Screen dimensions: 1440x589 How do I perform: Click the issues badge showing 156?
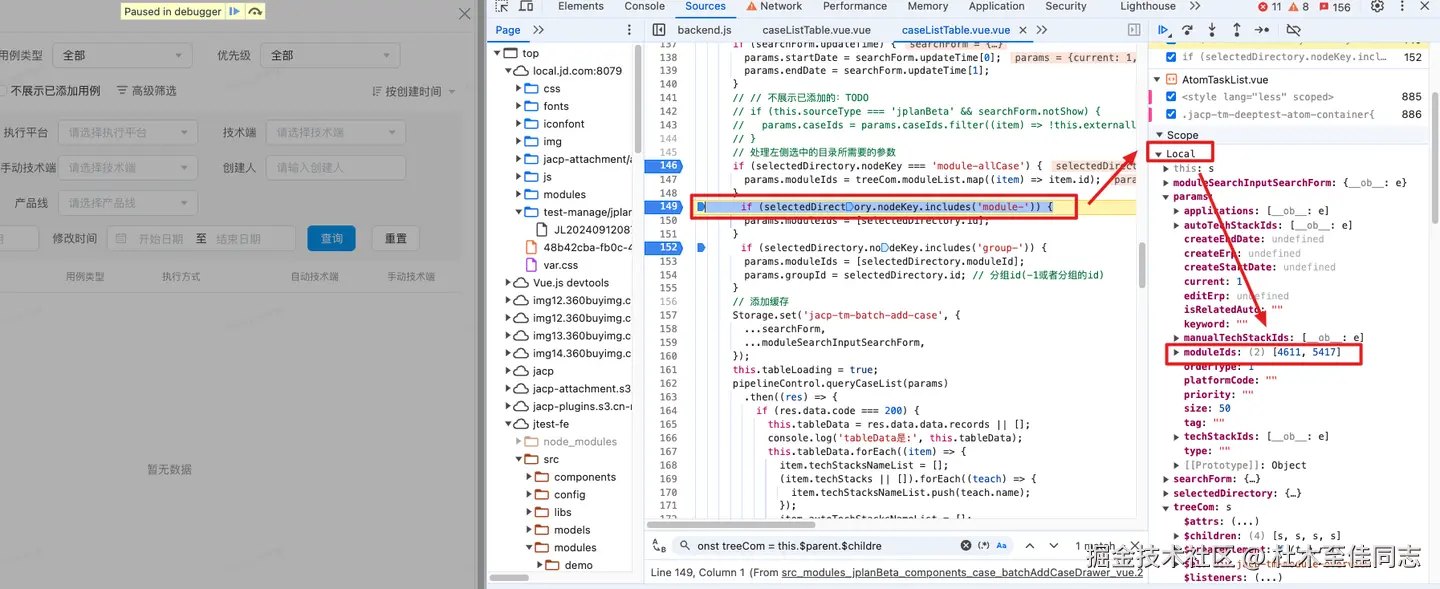coord(1334,6)
